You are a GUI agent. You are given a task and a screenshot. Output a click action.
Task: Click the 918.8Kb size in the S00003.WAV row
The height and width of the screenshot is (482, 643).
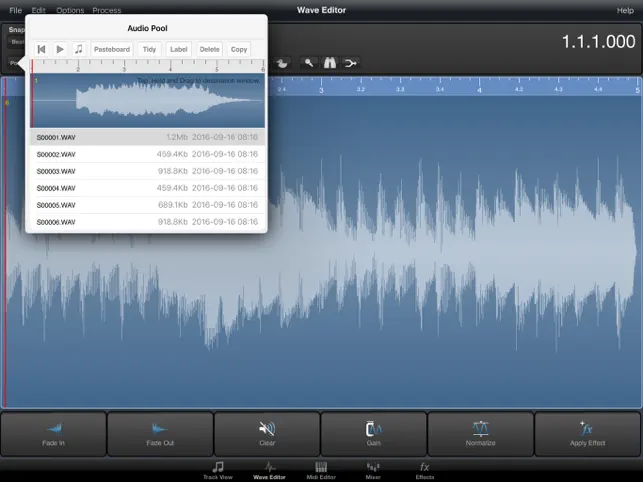pyautogui.click(x=173, y=171)
